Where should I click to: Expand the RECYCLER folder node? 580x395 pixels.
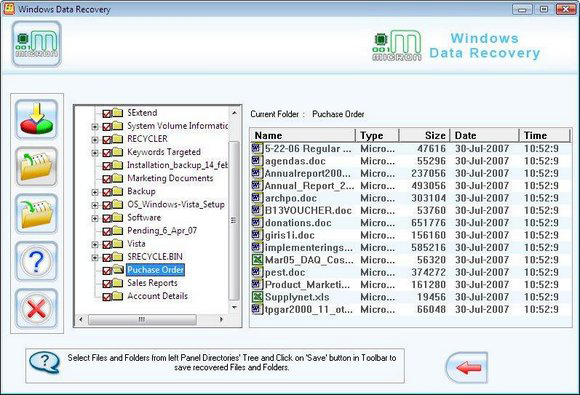95,139
